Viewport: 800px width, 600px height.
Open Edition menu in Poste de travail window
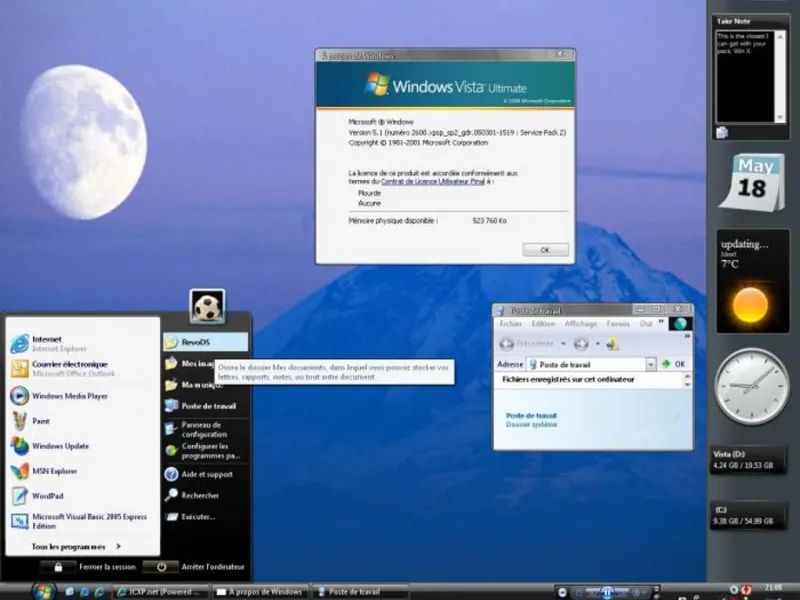tap(543, 323)
